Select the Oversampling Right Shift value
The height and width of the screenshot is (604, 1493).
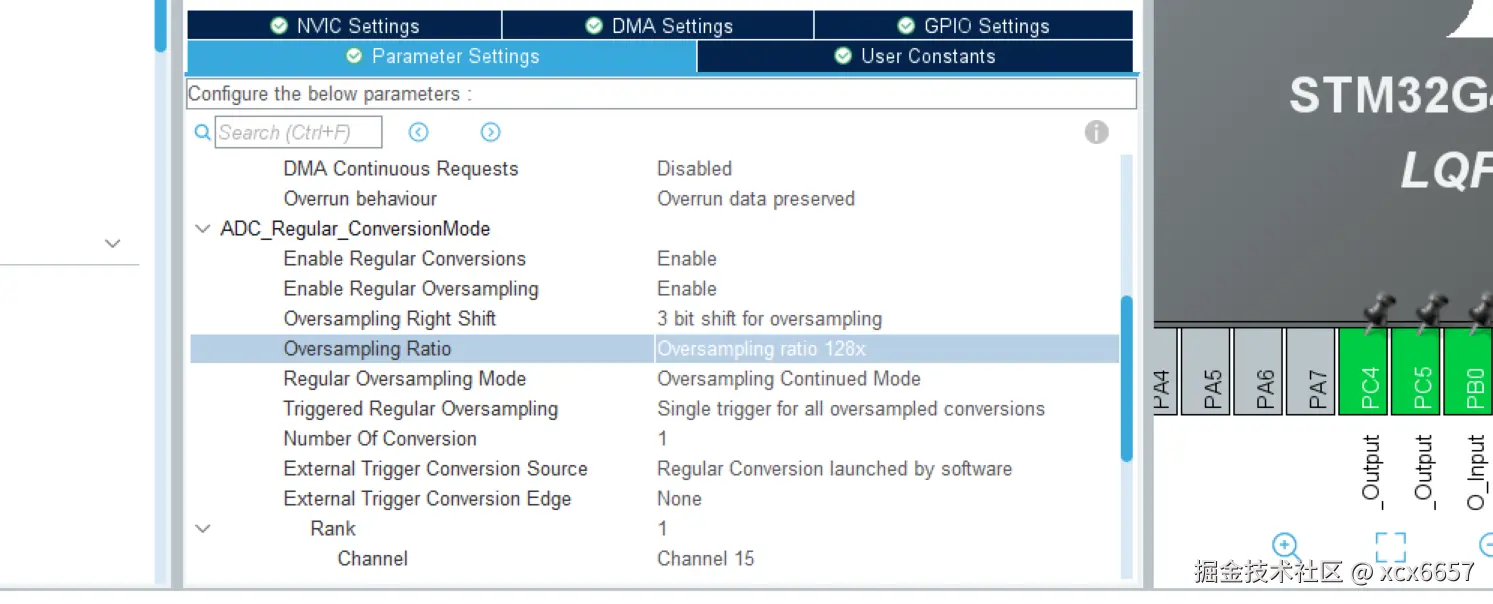[x=769, y=319]
